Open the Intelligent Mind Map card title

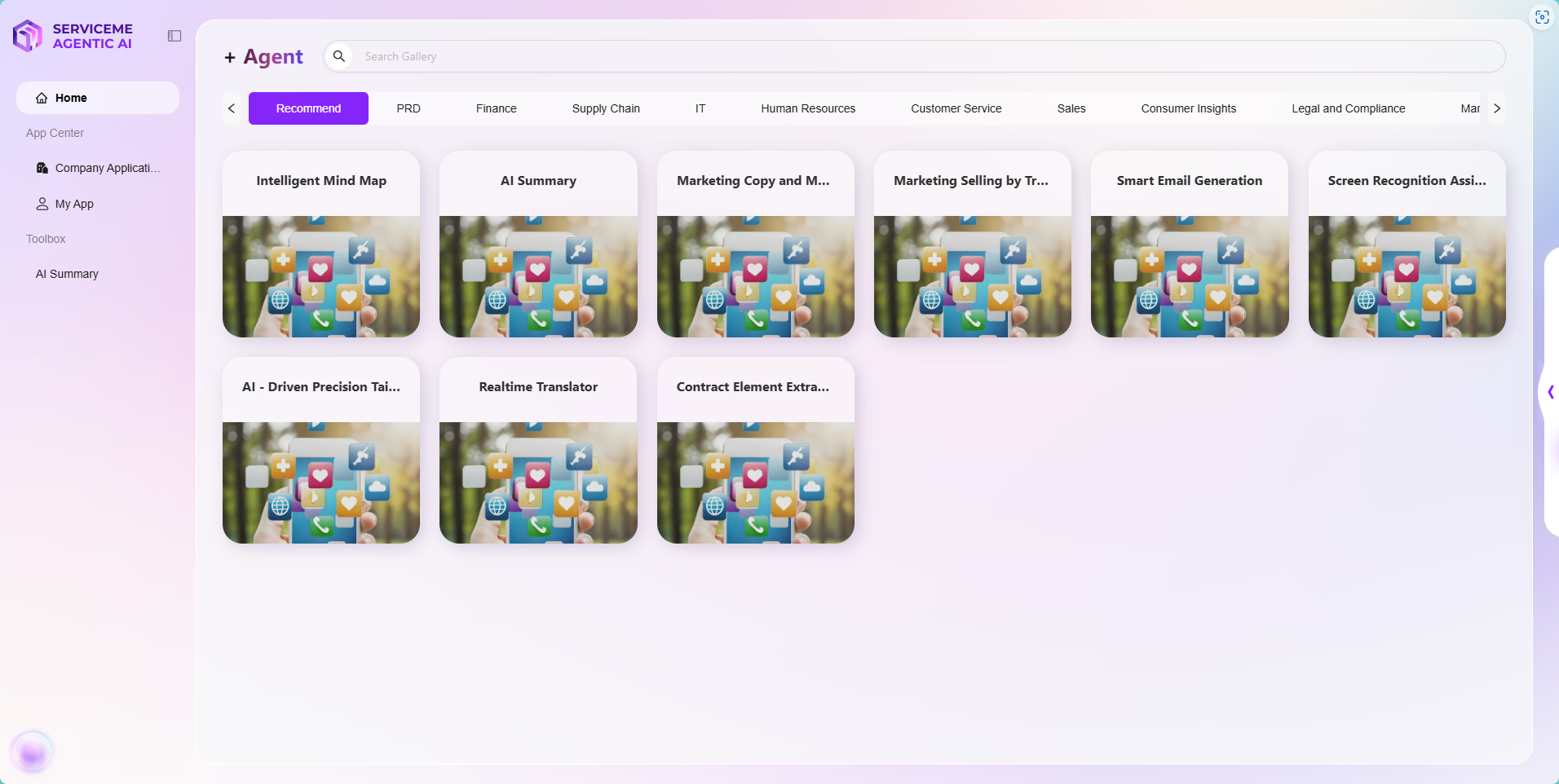pos(321,181)
